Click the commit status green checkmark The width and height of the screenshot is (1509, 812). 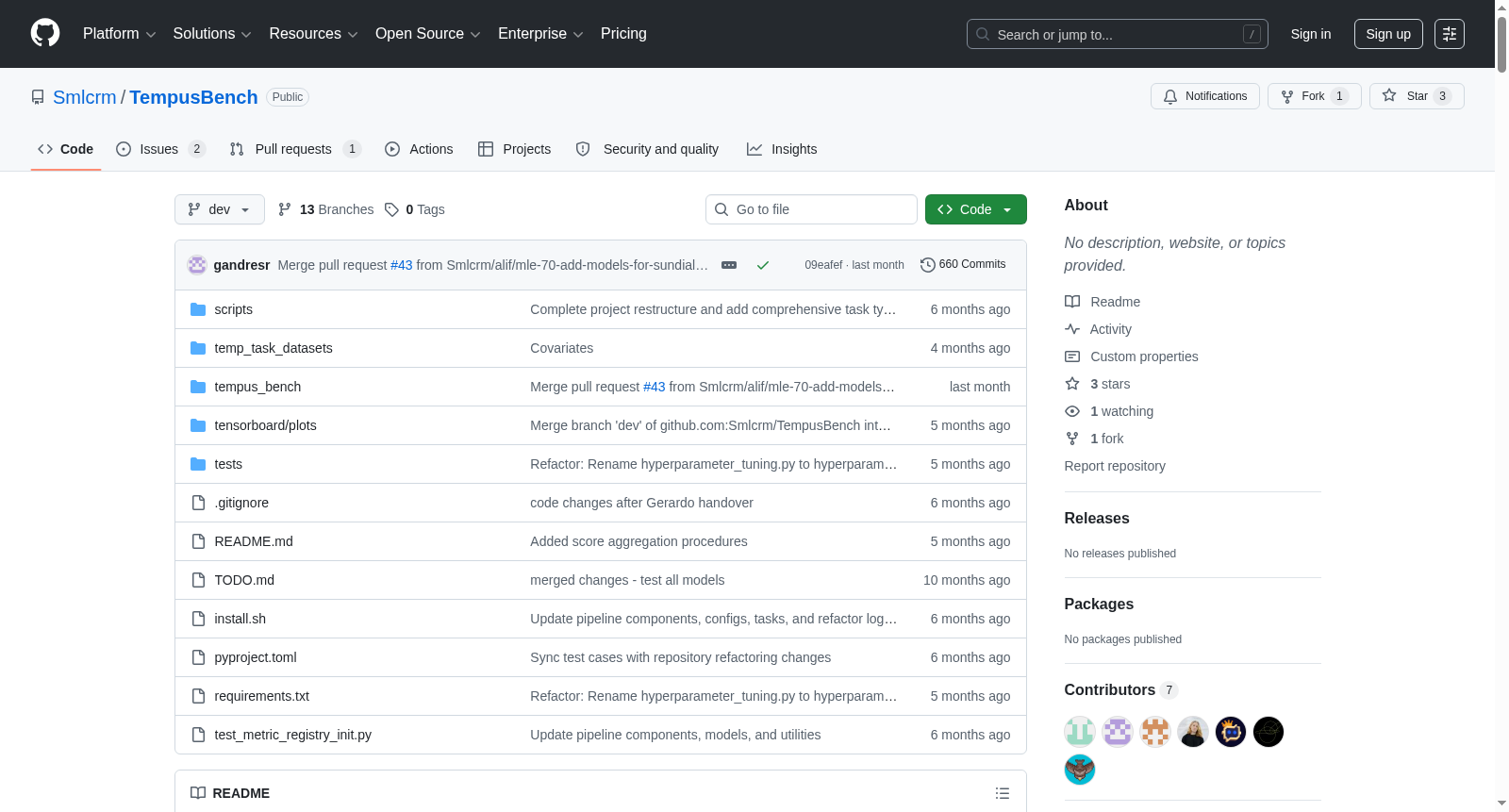coord(763,265)
